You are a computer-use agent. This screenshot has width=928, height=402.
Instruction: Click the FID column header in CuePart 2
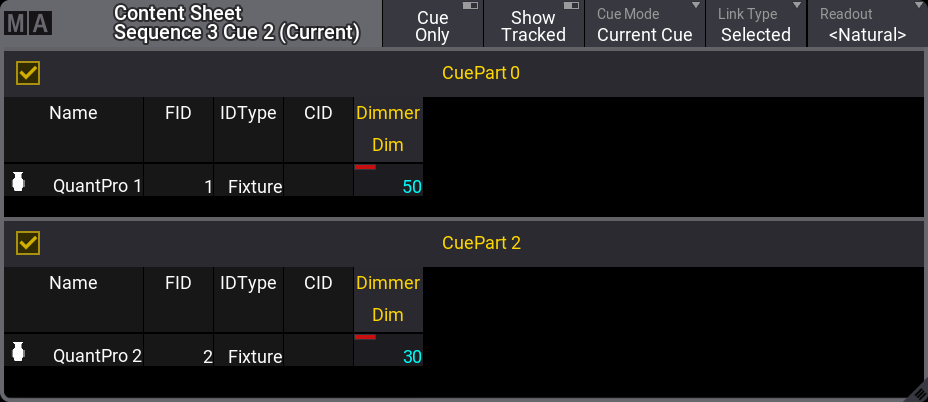(178, 300)
